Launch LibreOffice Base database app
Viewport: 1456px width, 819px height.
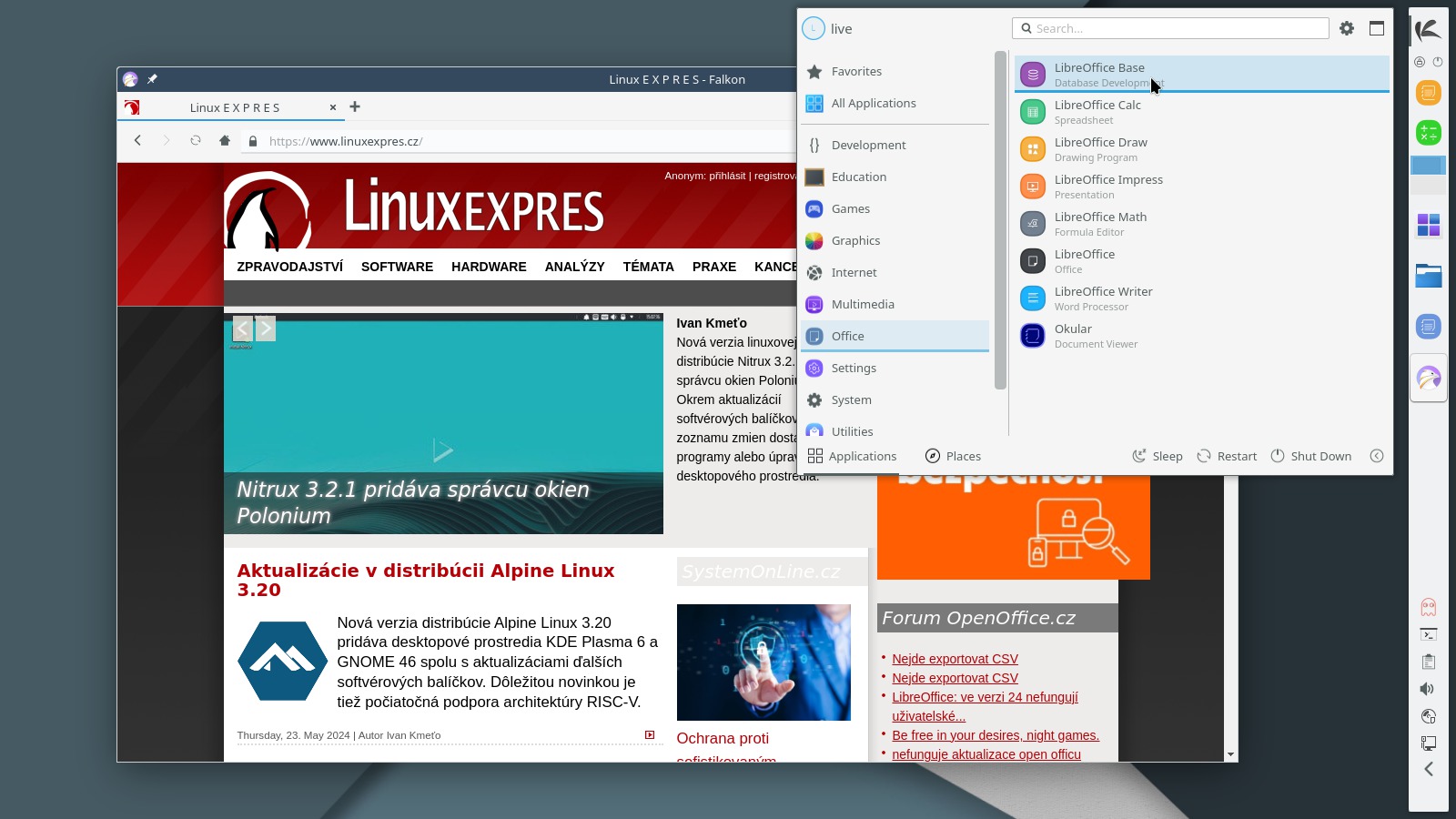(x=1202, y=75)
